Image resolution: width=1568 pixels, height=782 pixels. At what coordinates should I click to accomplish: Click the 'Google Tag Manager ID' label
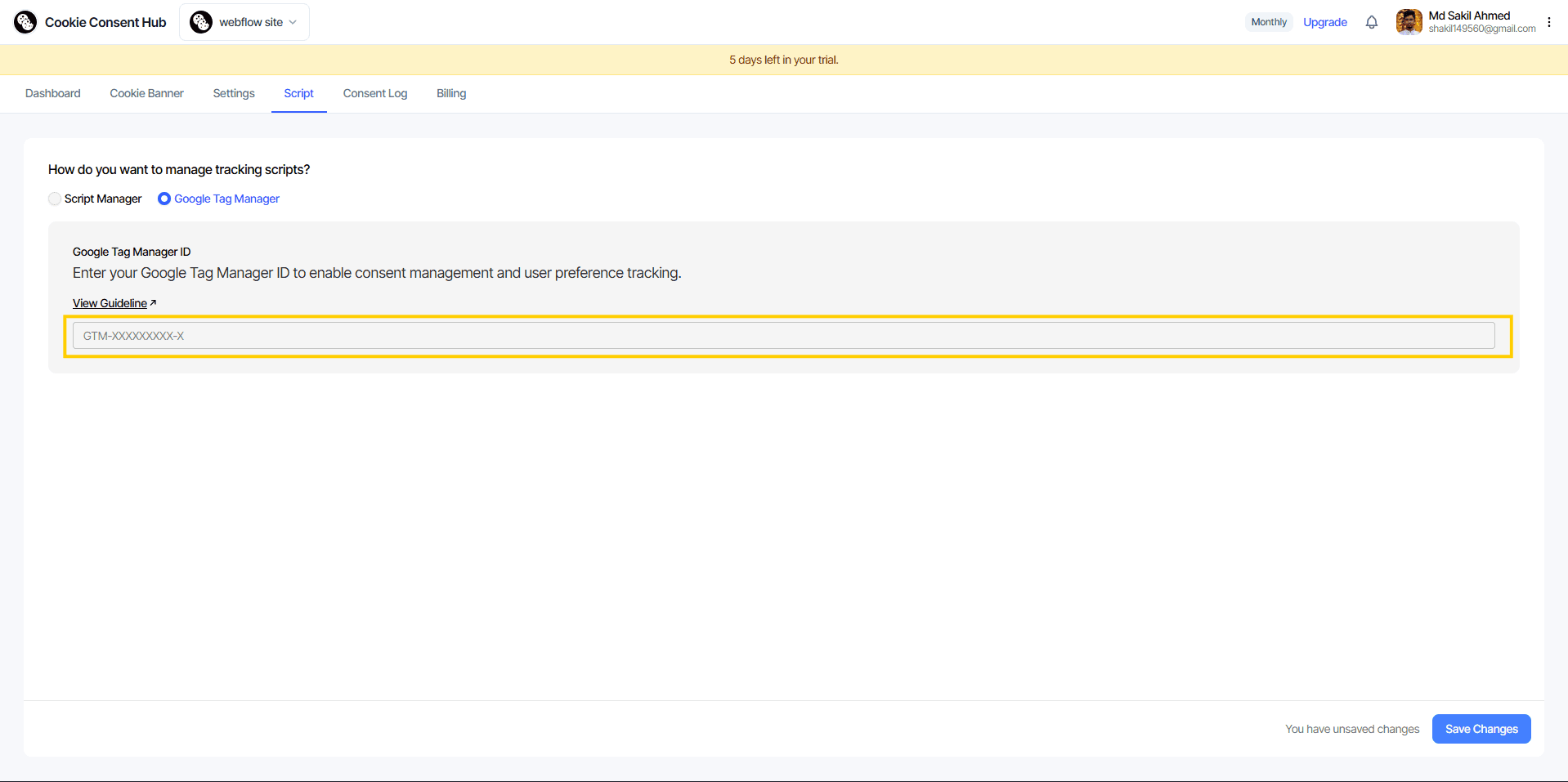point(132,252)
